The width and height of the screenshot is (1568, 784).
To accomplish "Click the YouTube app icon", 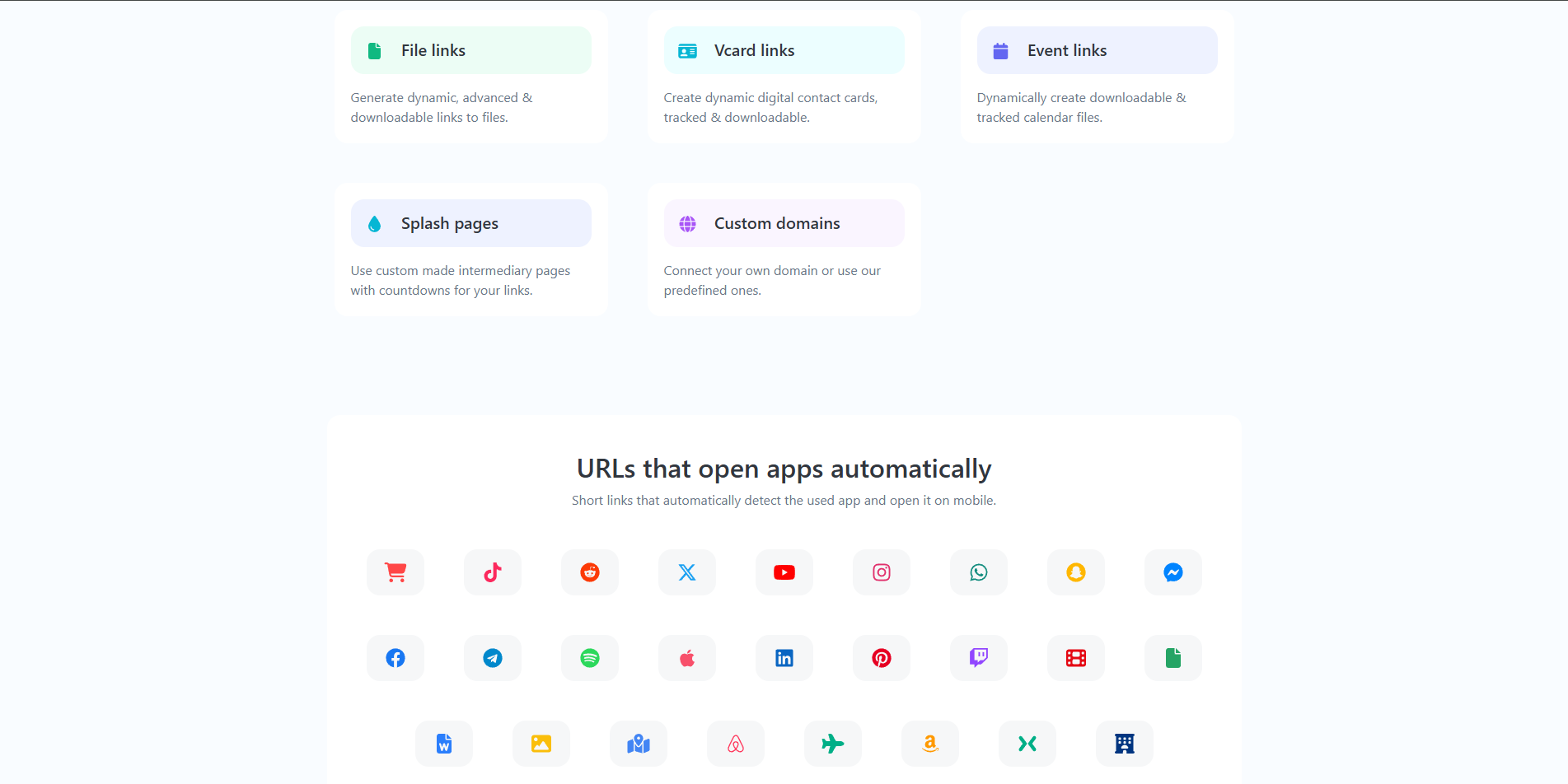I will tap(784, 572).
